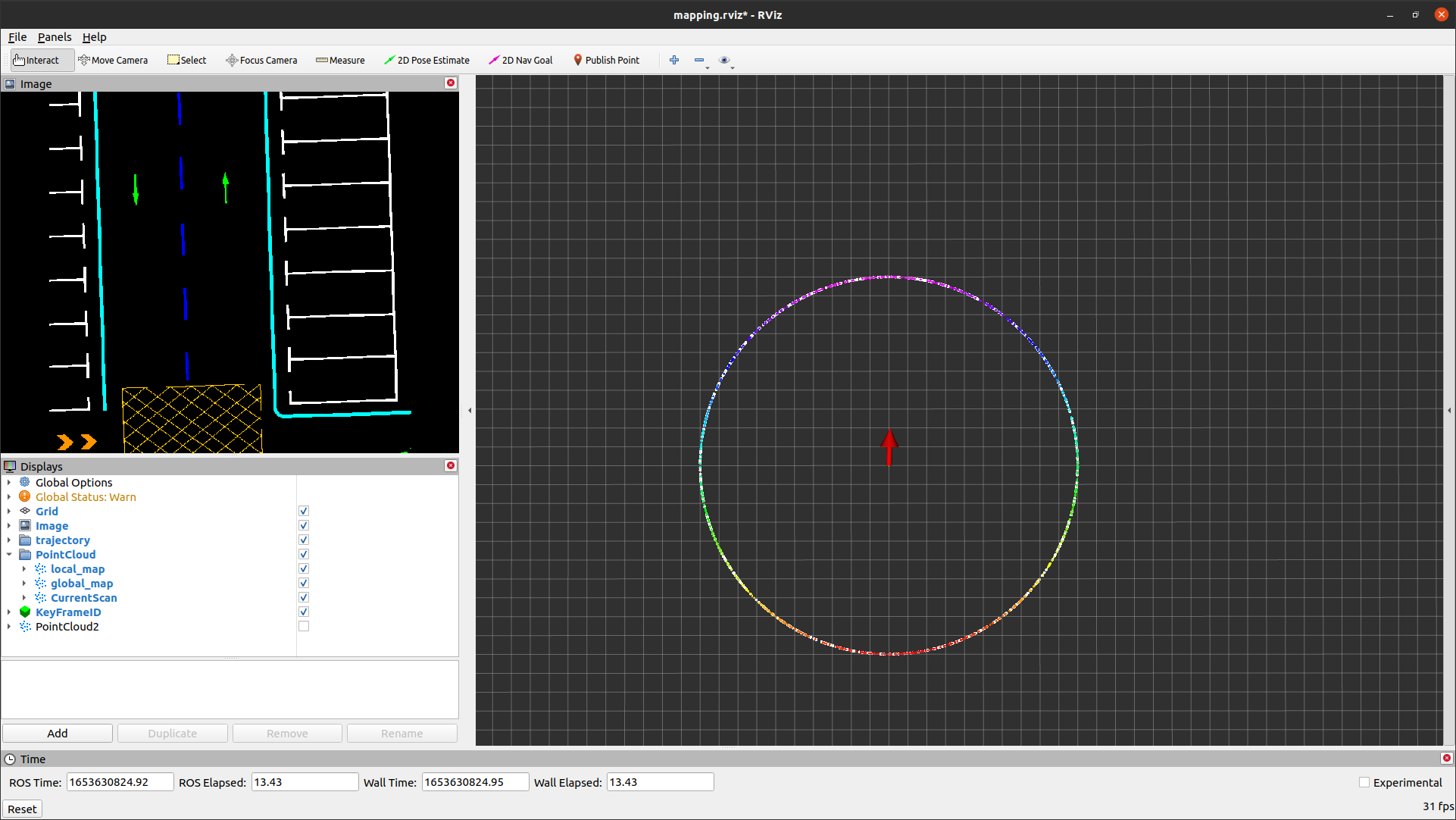Click the Publish Point tool
1456x820 pixels.
[606, 60]
